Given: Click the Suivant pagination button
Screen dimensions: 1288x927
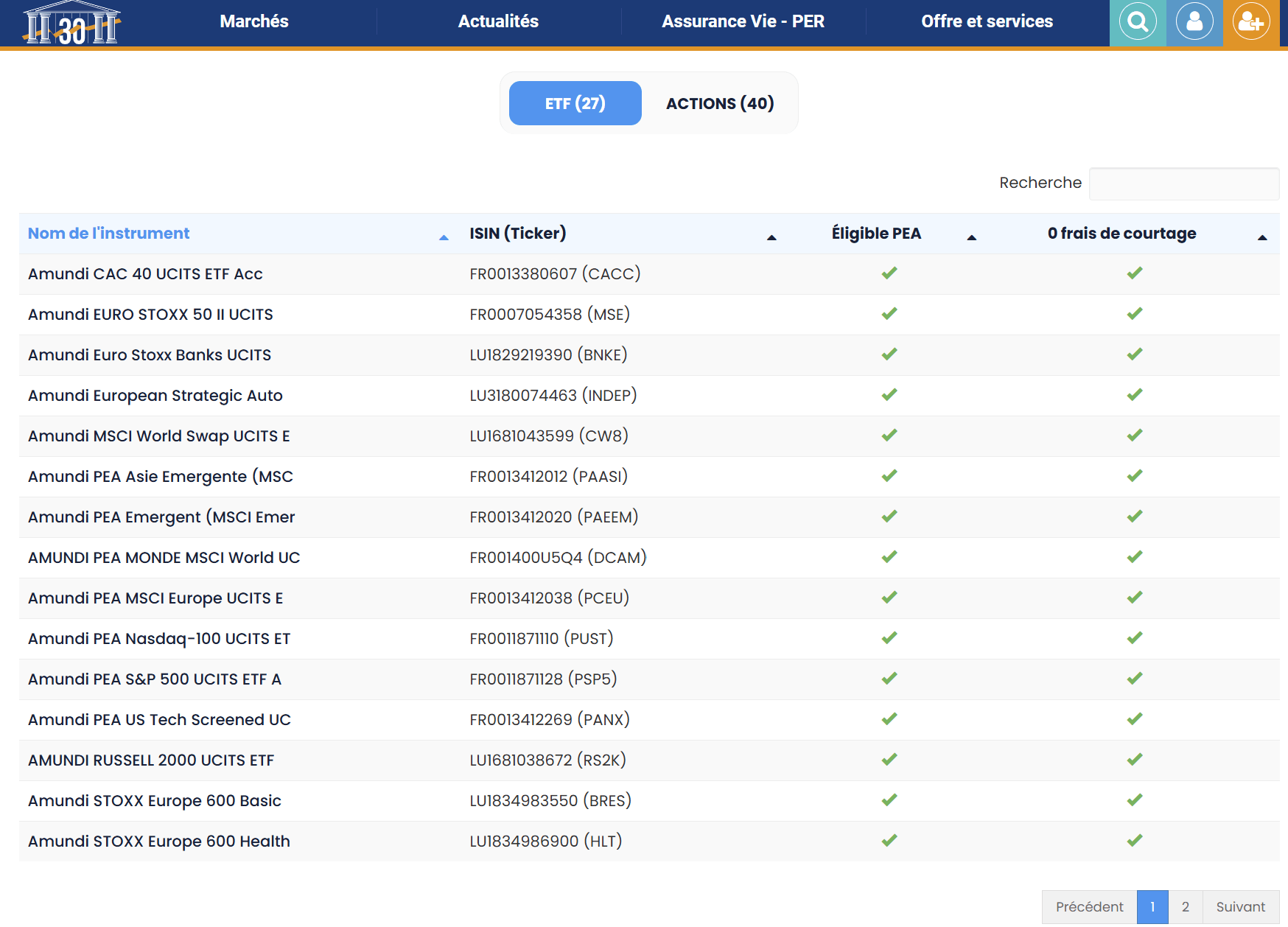Looking at the screenshot, I should tap(1241, 907).
